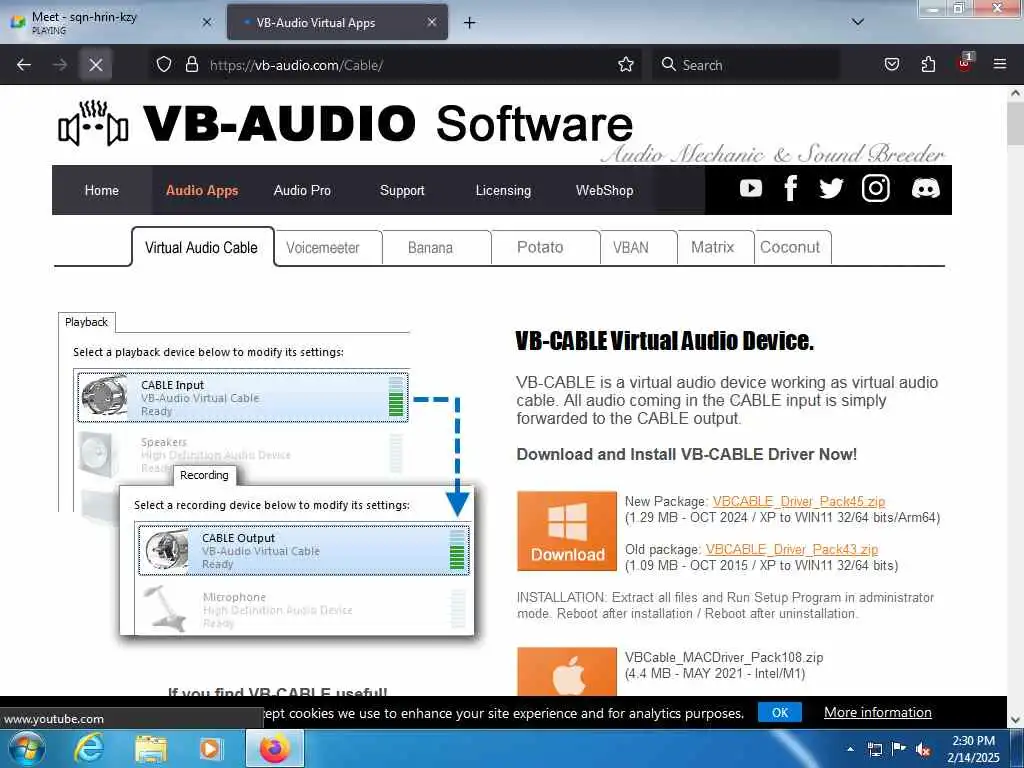Click the orange Windows Download button

(567, 531)
